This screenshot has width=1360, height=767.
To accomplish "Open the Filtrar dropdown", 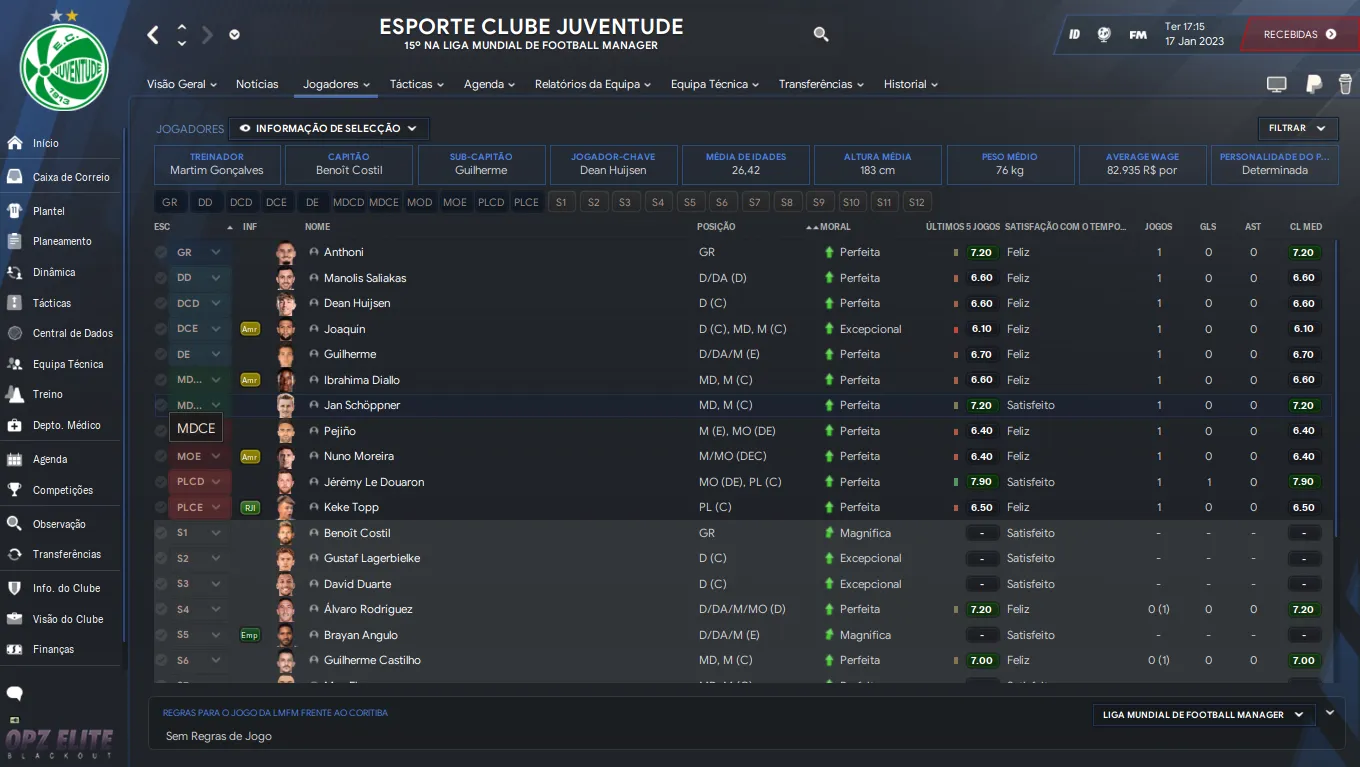I will click(x=1297, y=128).
